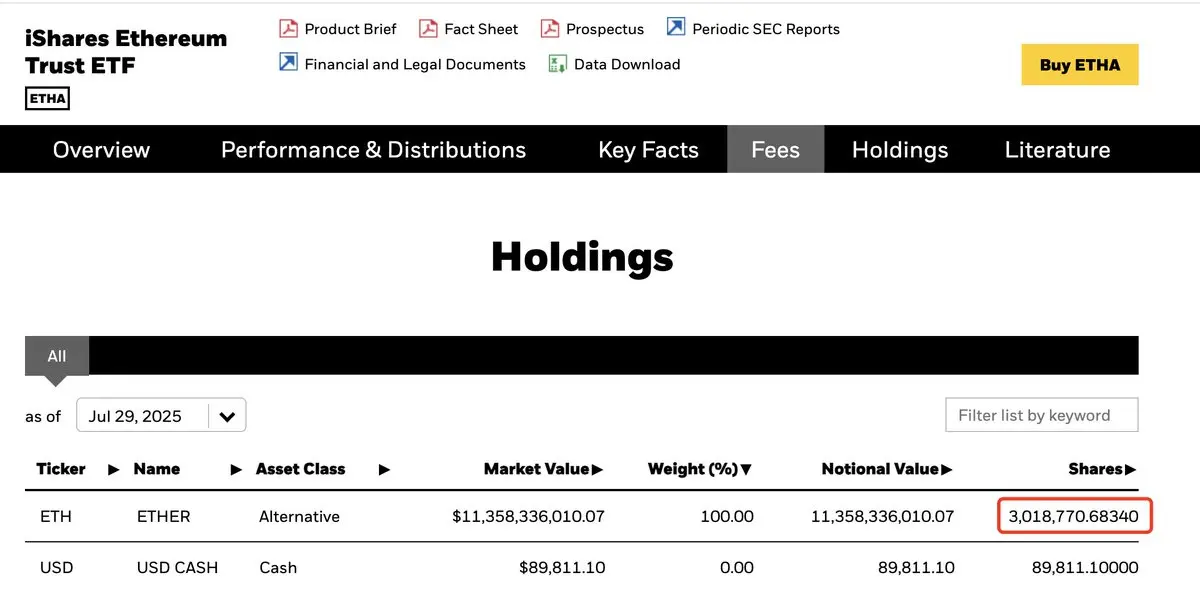Sort the Weight (%) column descending arrow

tap(746, 469)
